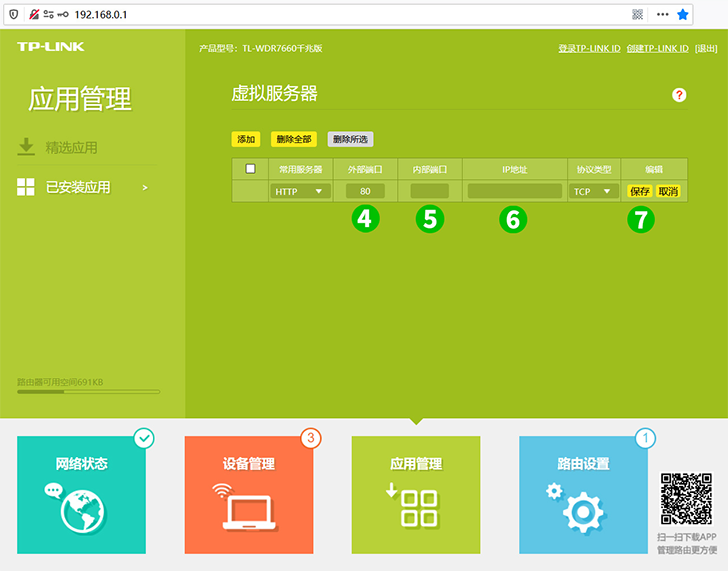Click the laptop icon in 设备管理 tile
Image resolution: width=728 pixels, height=571 pixels.
point(249,513)
